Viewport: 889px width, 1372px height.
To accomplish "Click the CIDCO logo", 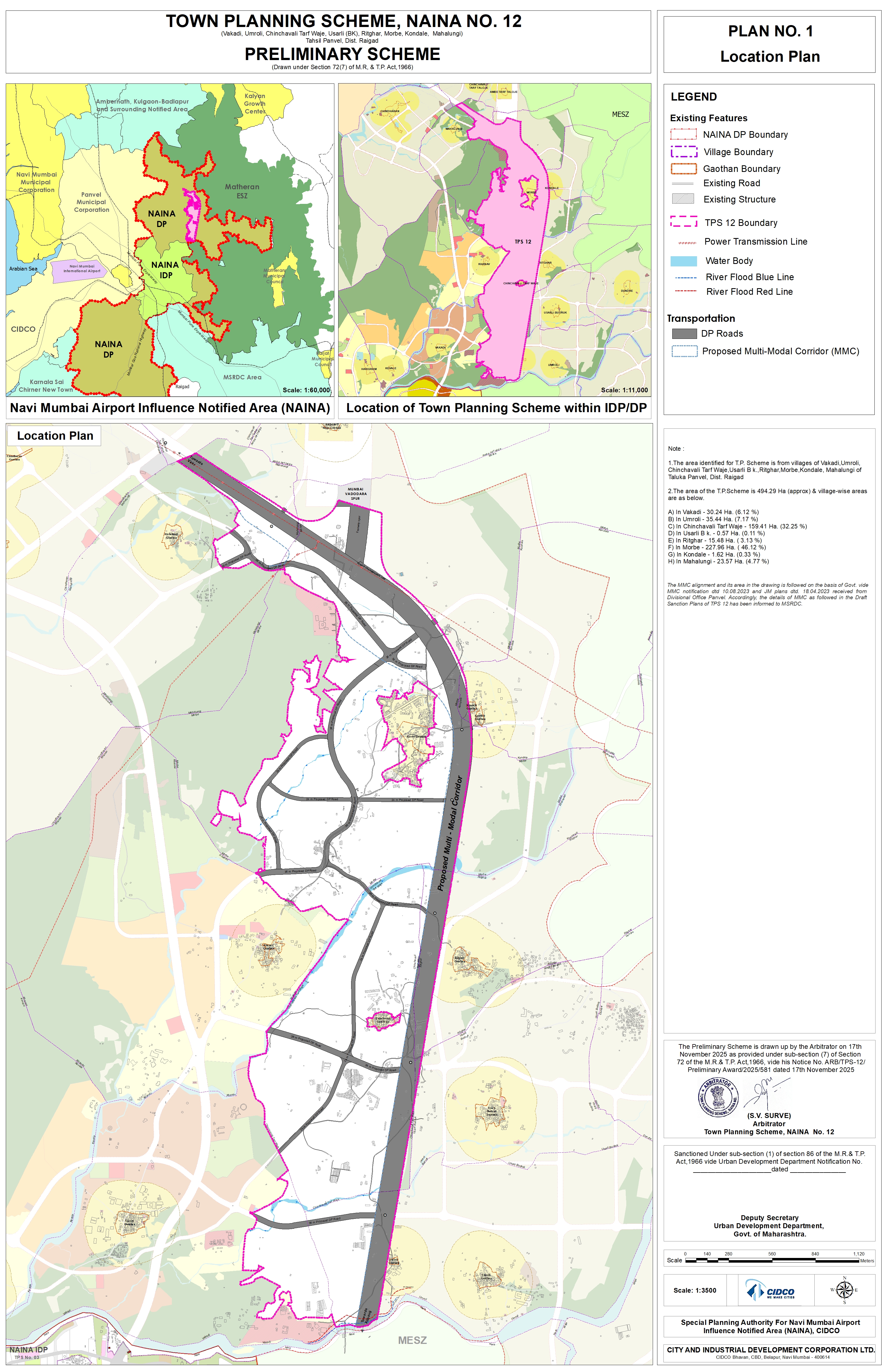I will click(771, 1290).
